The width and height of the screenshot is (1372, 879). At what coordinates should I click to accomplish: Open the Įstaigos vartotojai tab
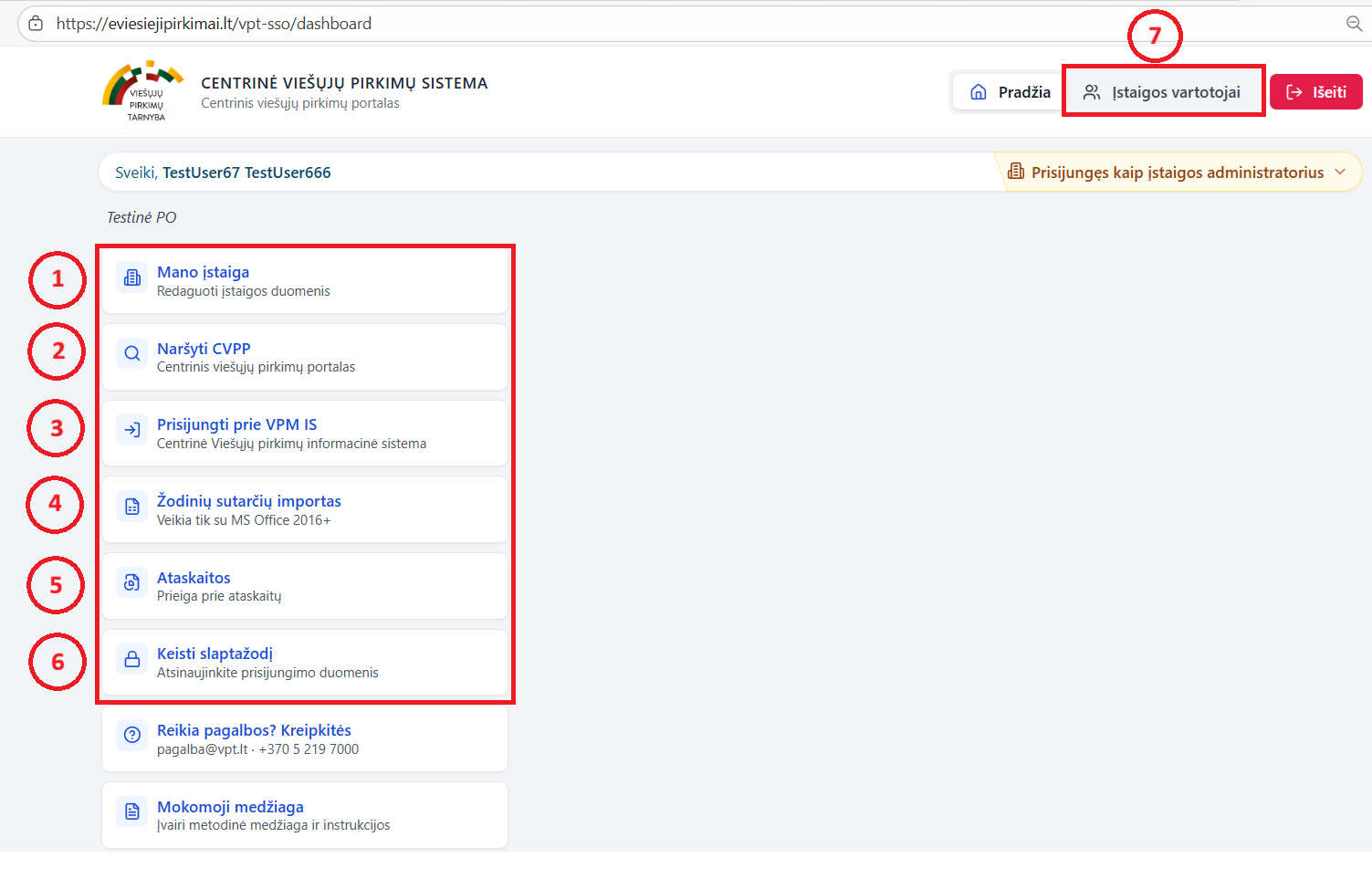(1163, 92)
